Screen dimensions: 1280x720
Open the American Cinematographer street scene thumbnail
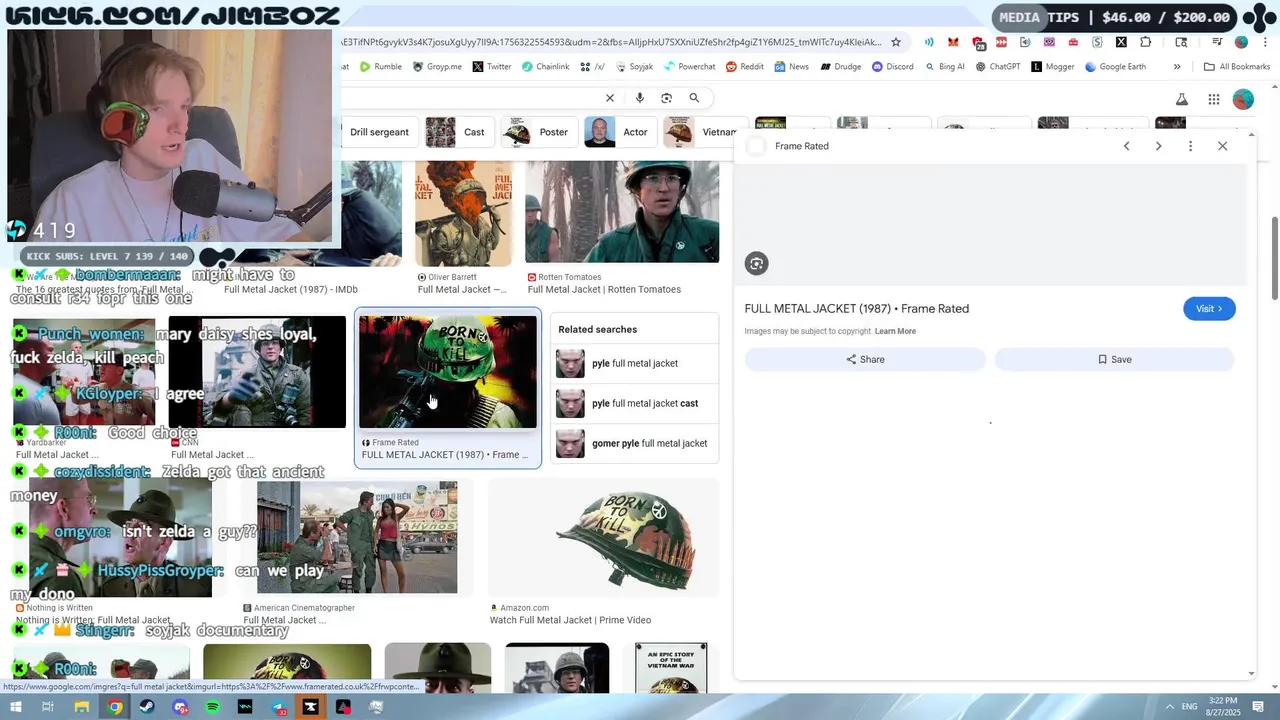point(357,537)
